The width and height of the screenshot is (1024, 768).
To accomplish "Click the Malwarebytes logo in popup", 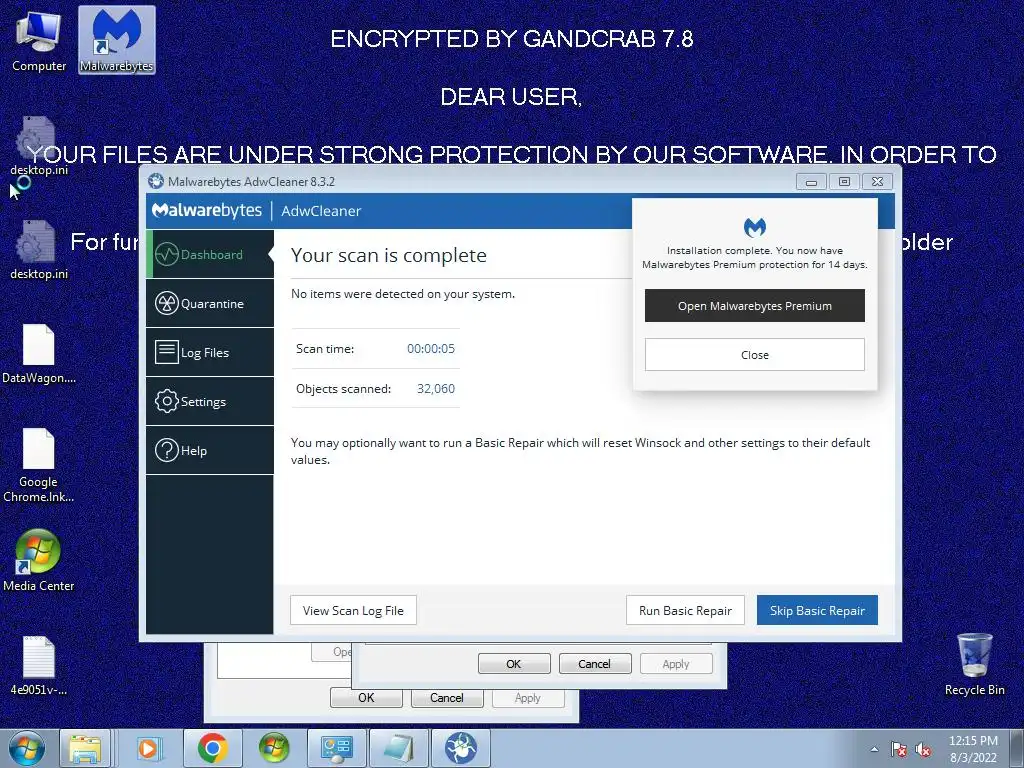I will [755, 227].
